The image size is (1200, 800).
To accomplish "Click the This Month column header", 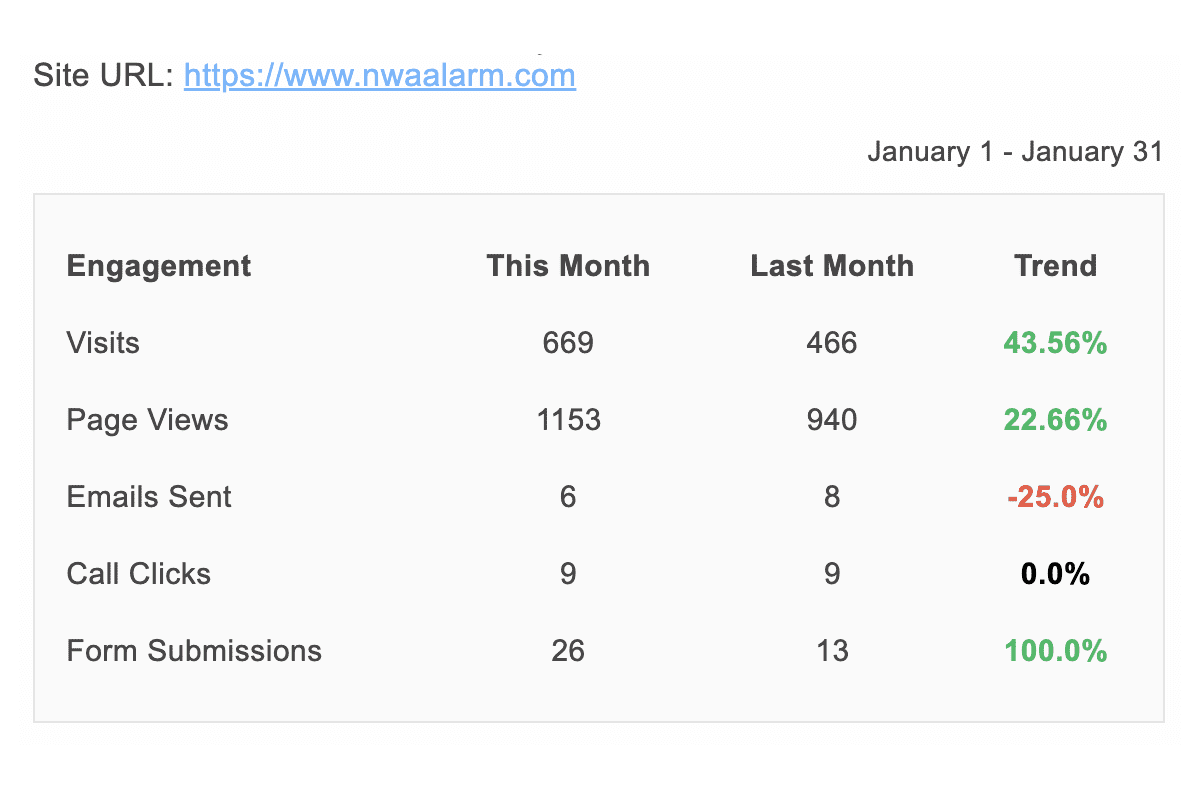I will pos(568,266).
